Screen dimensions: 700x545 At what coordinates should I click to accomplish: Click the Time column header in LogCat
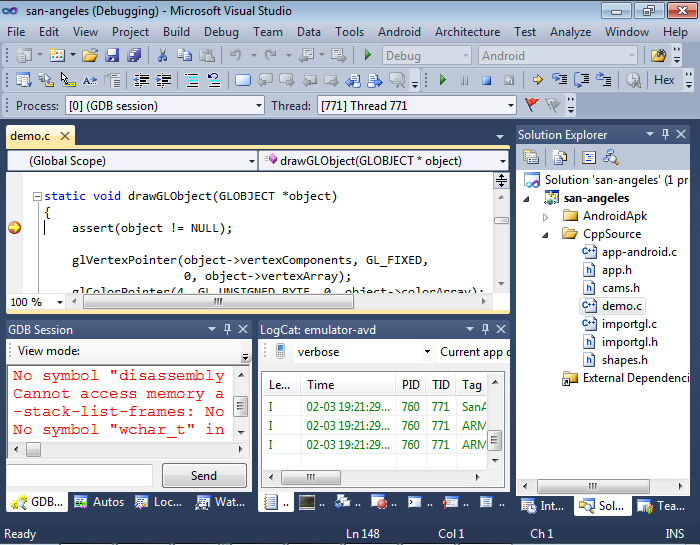click(x=348, y=385)
